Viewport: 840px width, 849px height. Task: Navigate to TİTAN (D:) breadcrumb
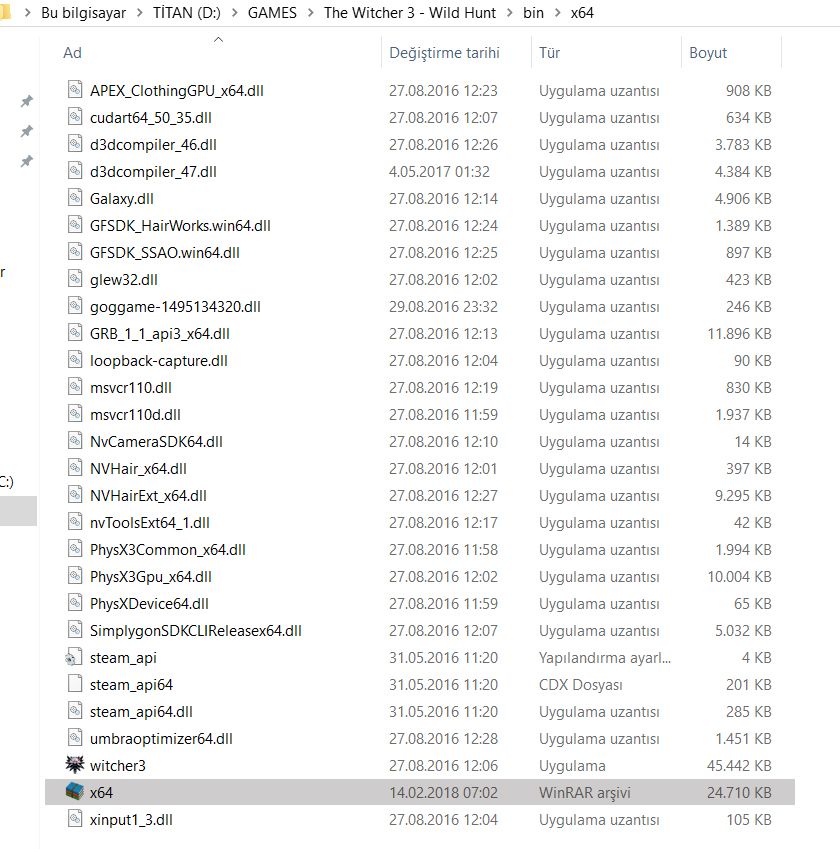click(x=187, y=13)
